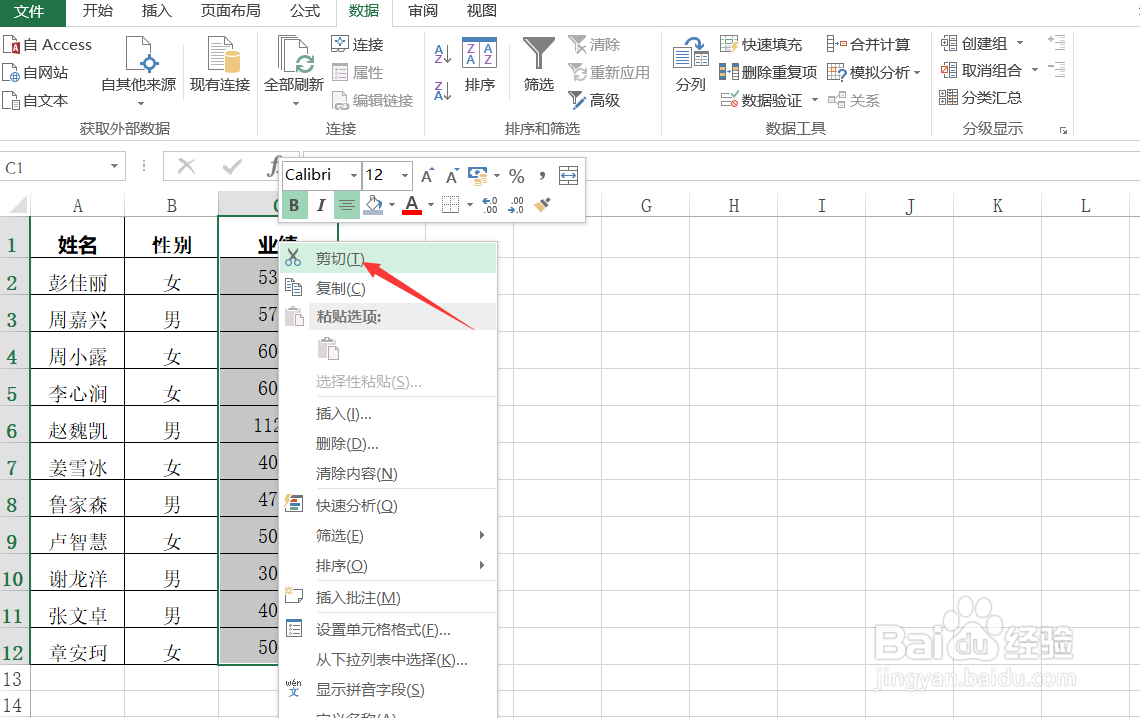Choose 复制(C) from context menu
Viewport: 1140px width, 718px height.
(388, 289)
